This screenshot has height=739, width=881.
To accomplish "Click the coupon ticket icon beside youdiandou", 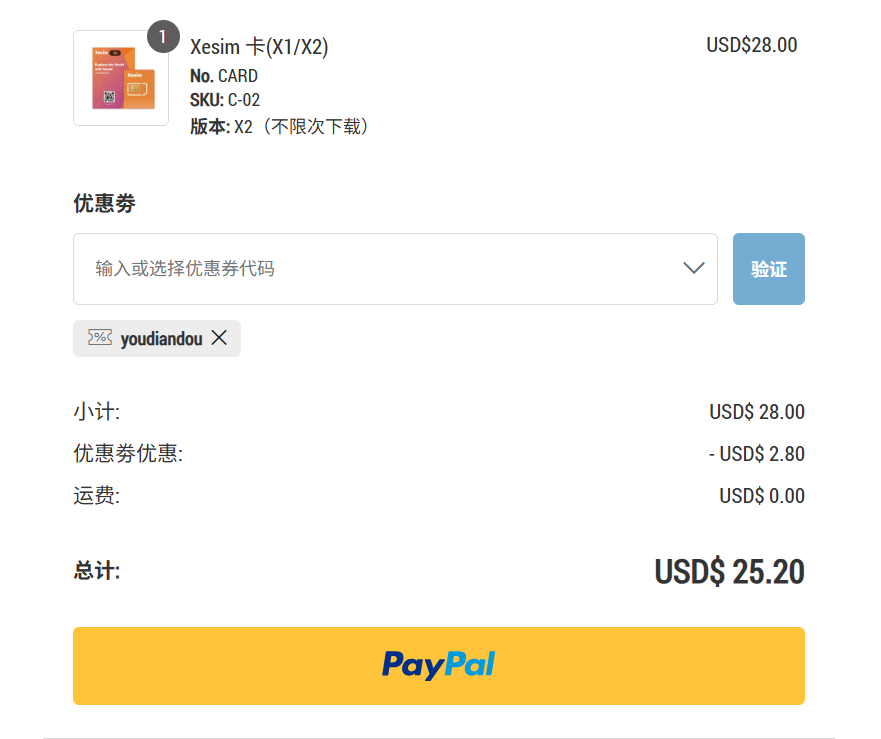I will click(x=100, y=338).
